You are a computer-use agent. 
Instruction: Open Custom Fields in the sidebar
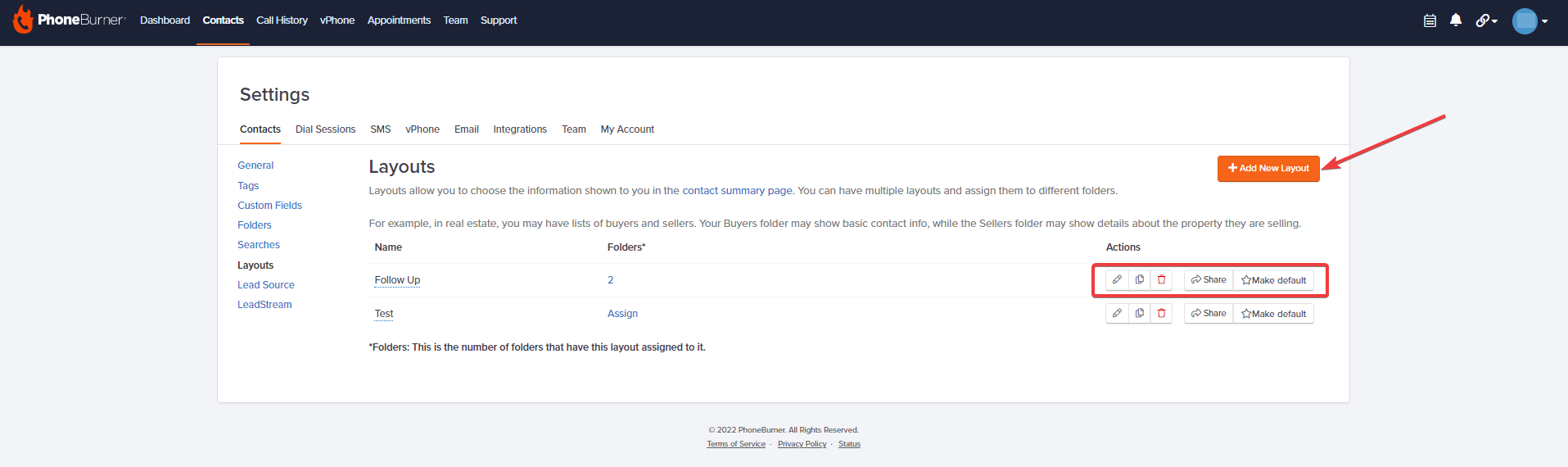[269, 206]
